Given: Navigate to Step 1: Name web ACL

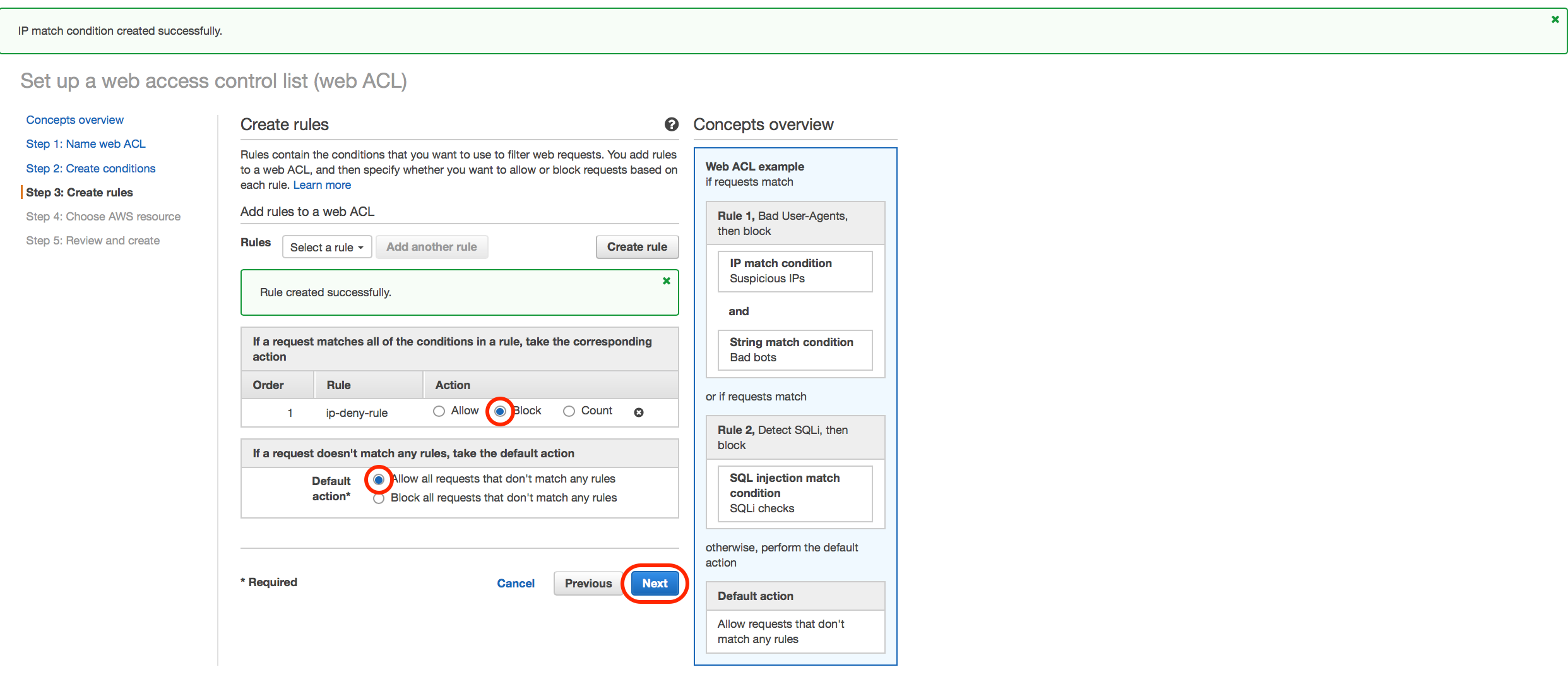Looking at the screenshot, I should 86,144.
